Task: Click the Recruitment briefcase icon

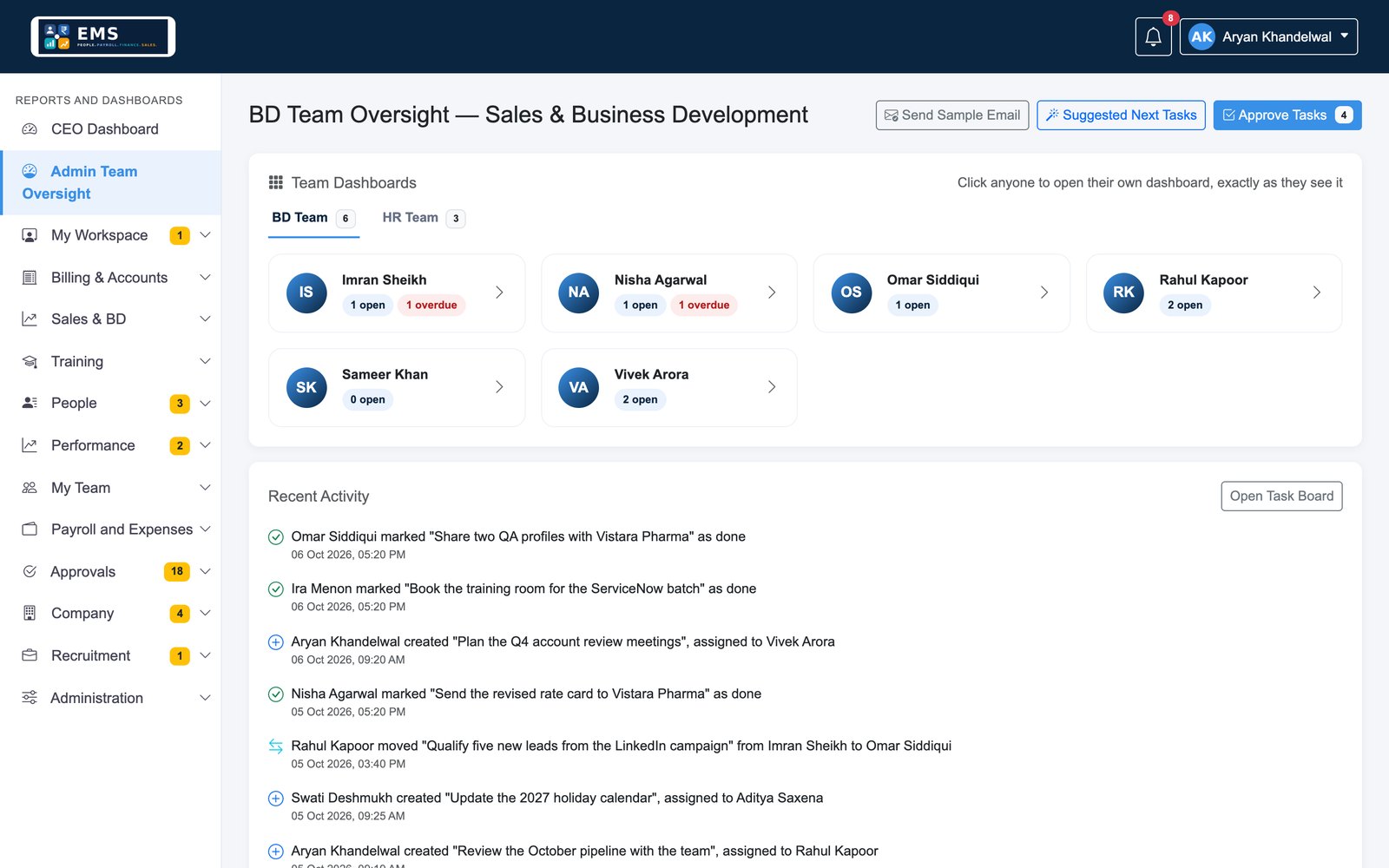Action: coord(30,655)
